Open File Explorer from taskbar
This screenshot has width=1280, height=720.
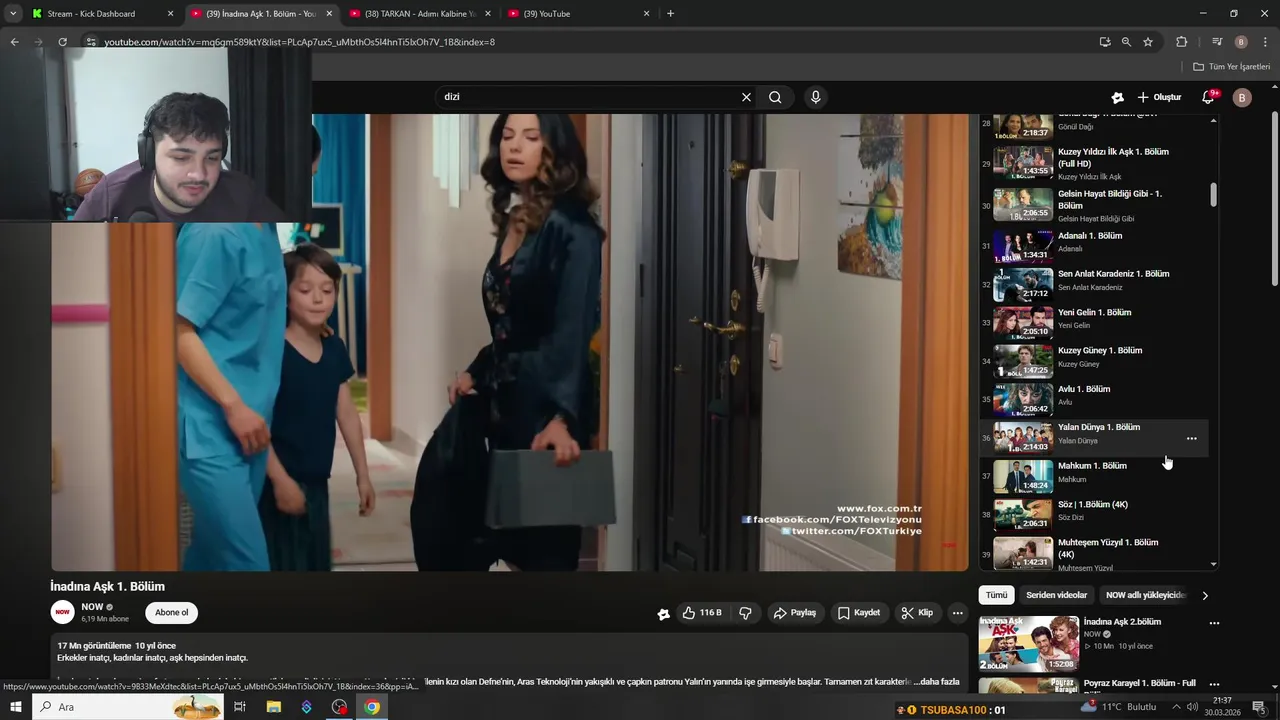click(x=273, y=707)
